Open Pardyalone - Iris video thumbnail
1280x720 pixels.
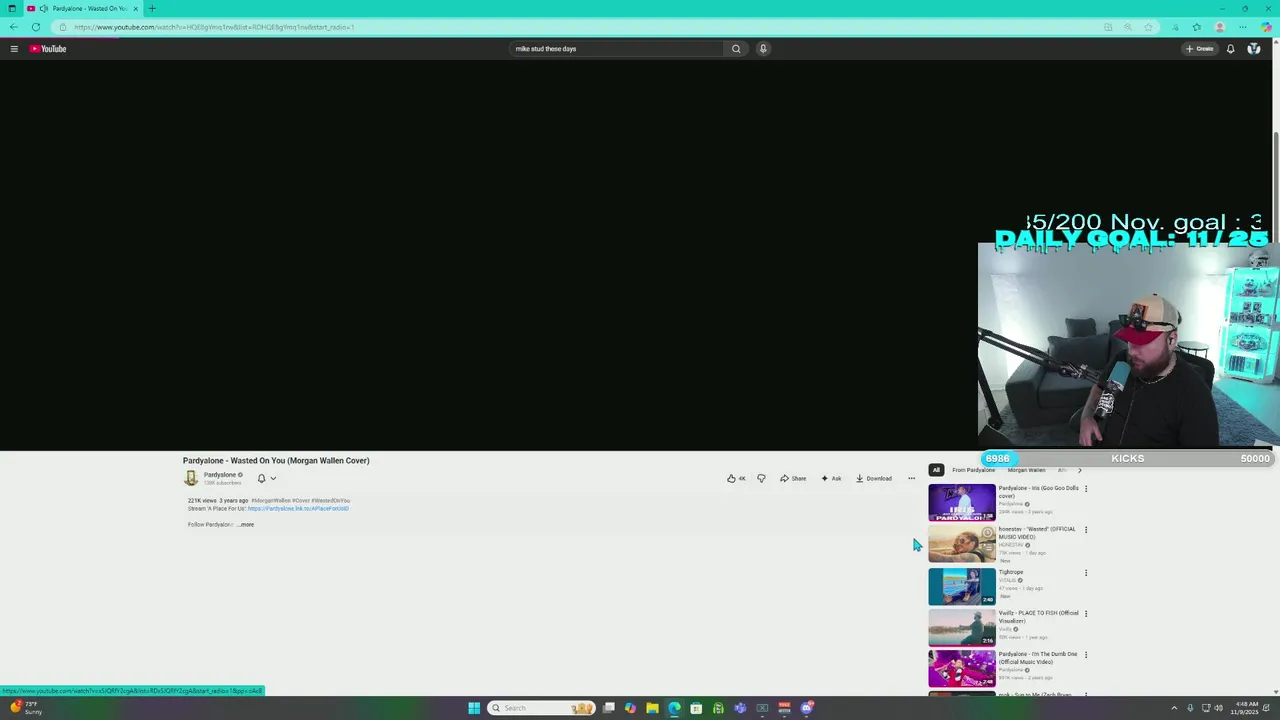[x=962, y=502]
